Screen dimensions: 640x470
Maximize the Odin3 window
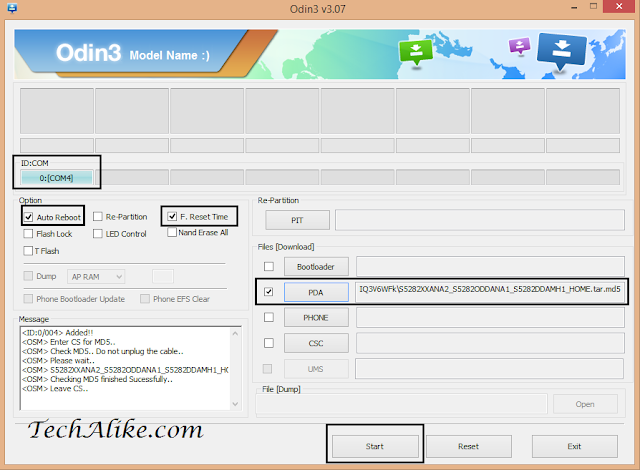click(x=593, y=7)
